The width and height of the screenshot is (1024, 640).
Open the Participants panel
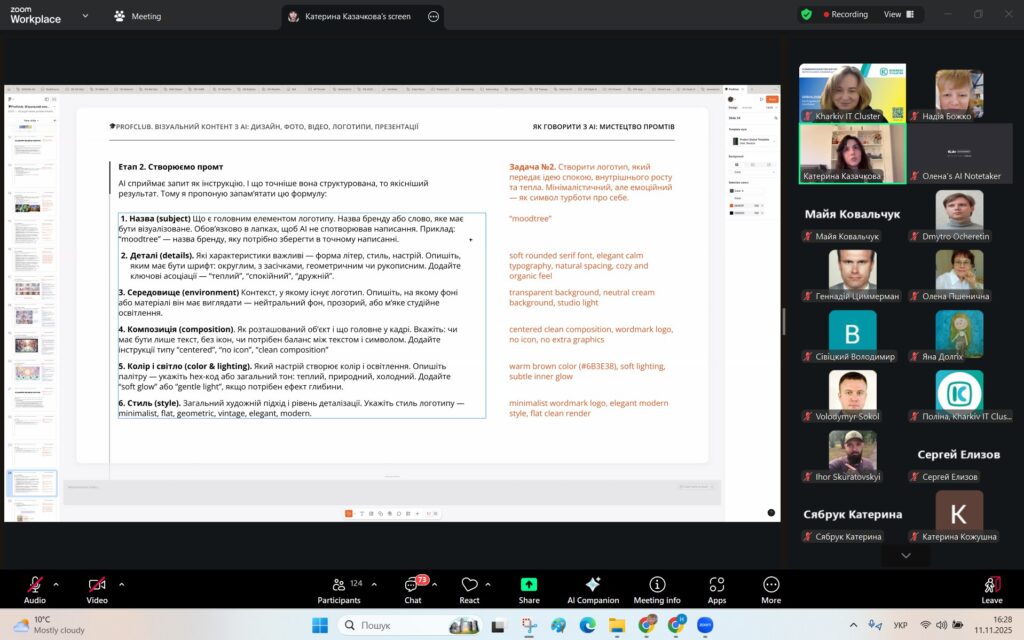pyautogui.click(x=338, y=585)
